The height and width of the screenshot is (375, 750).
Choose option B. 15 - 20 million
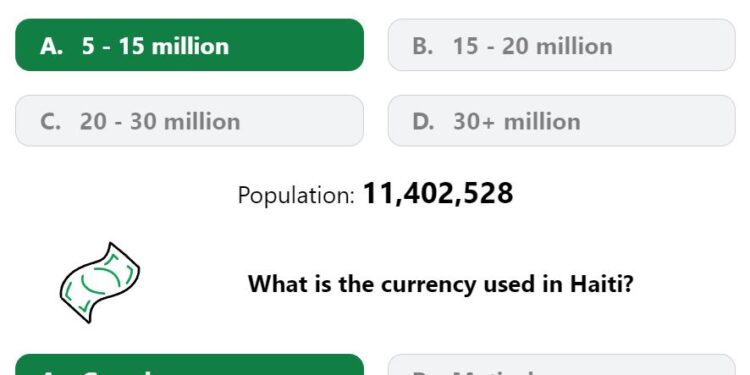[562, 45]
